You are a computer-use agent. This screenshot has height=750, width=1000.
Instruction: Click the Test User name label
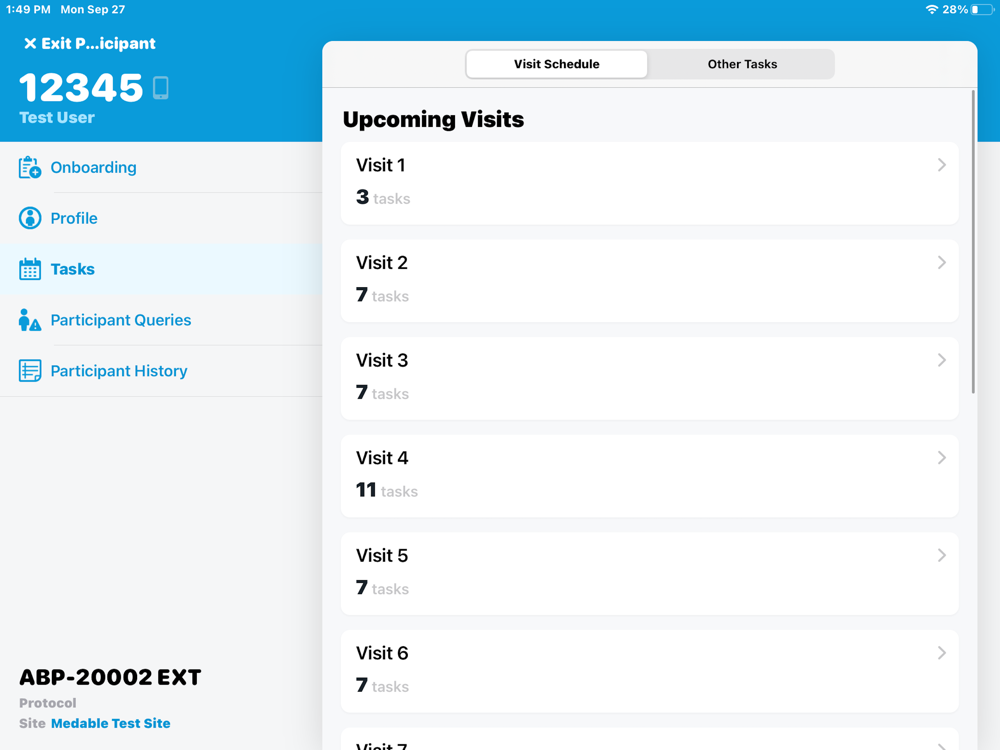57,118
